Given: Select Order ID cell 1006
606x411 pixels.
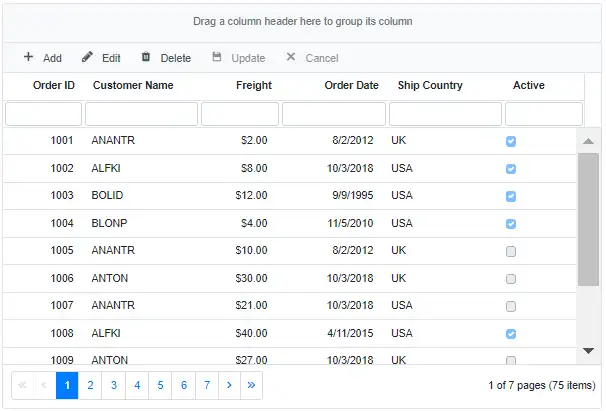Looking at the screenshot, I should pyautogui.click(x=62, y=278).
